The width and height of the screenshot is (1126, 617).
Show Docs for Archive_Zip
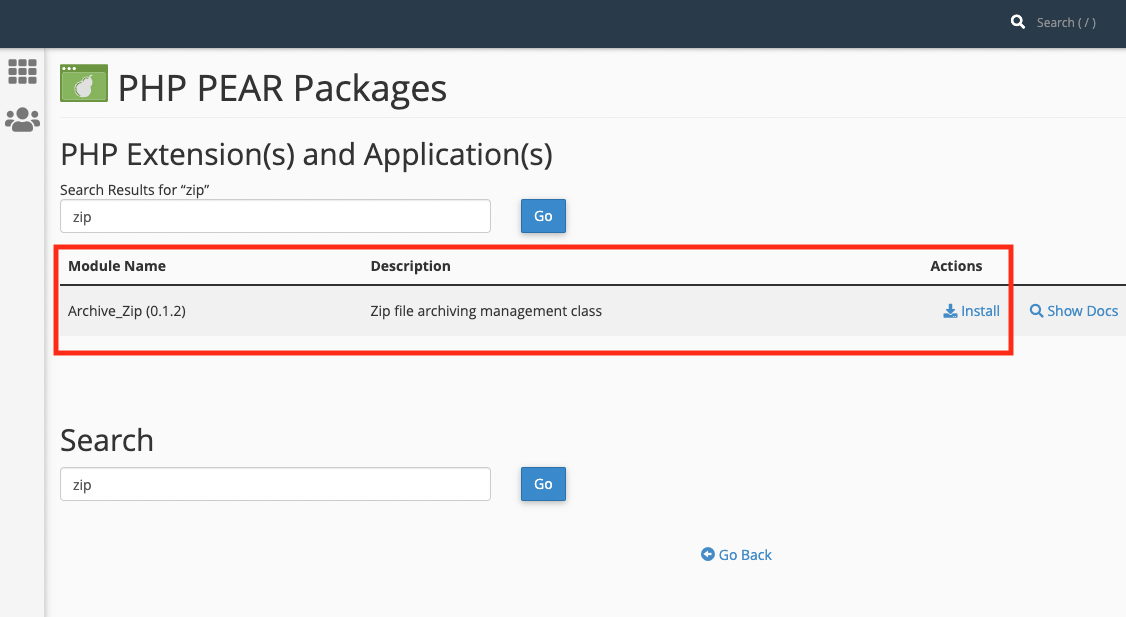coord(1074,311)
